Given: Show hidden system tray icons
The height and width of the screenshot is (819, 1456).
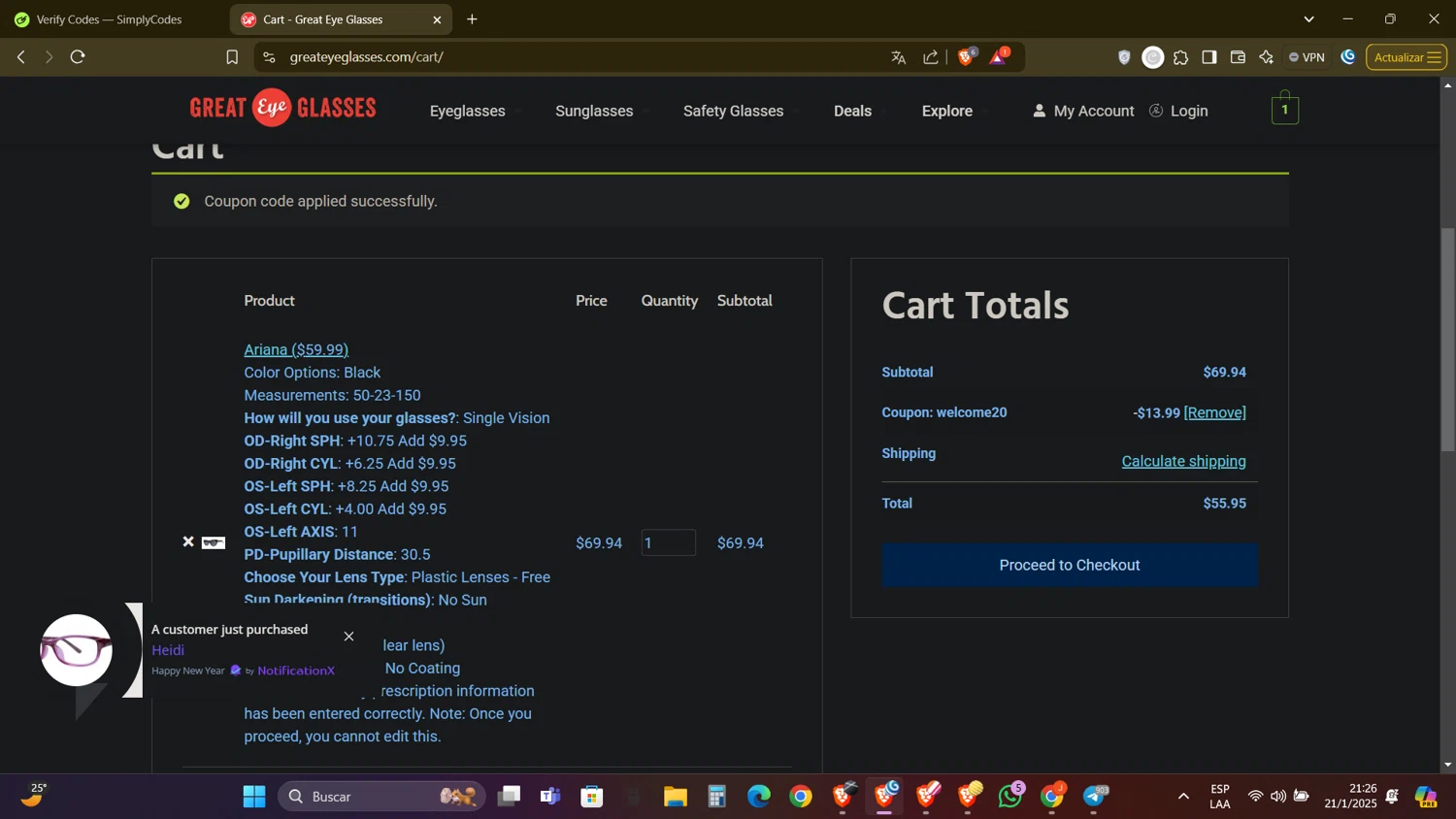Looking at the screenshot, I should point(1183,797).
